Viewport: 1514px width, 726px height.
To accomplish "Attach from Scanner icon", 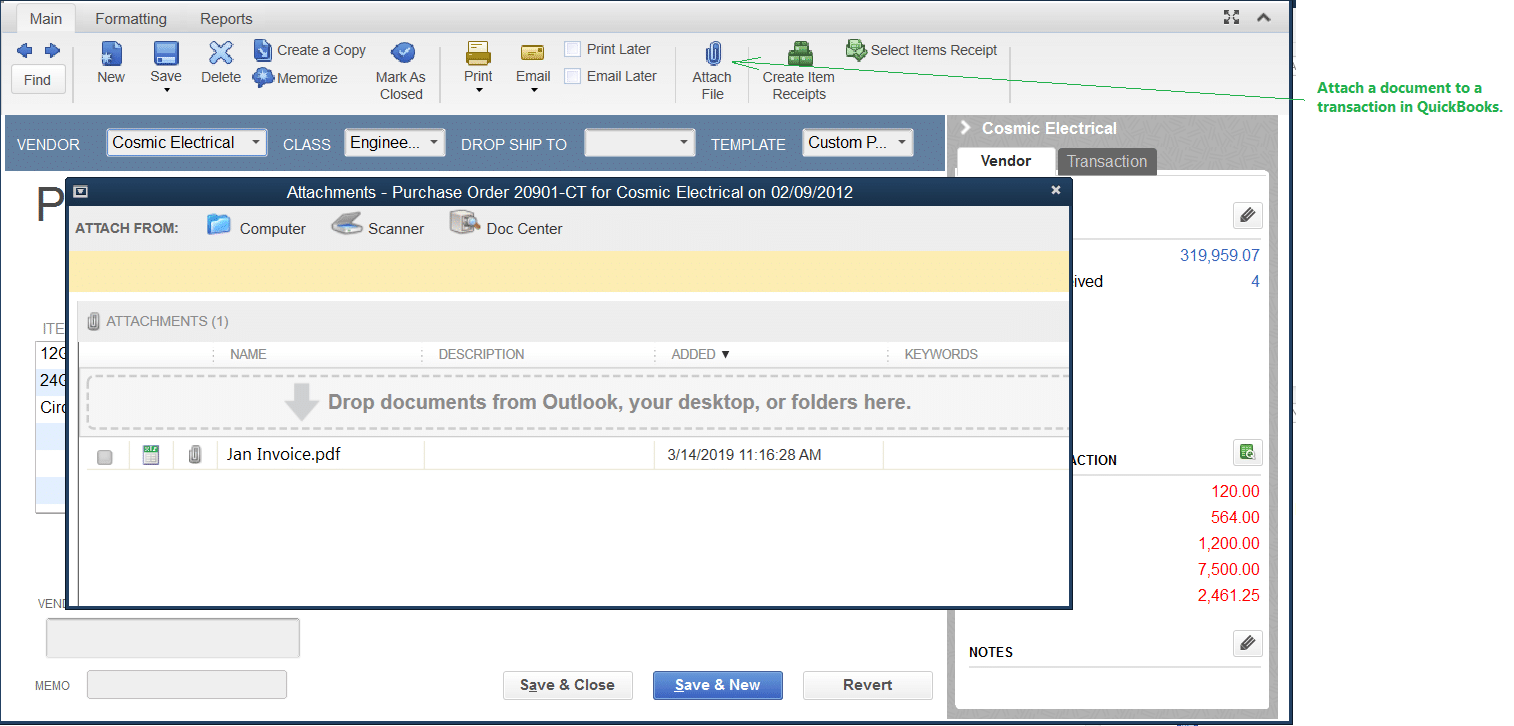I will pos(347,225).
